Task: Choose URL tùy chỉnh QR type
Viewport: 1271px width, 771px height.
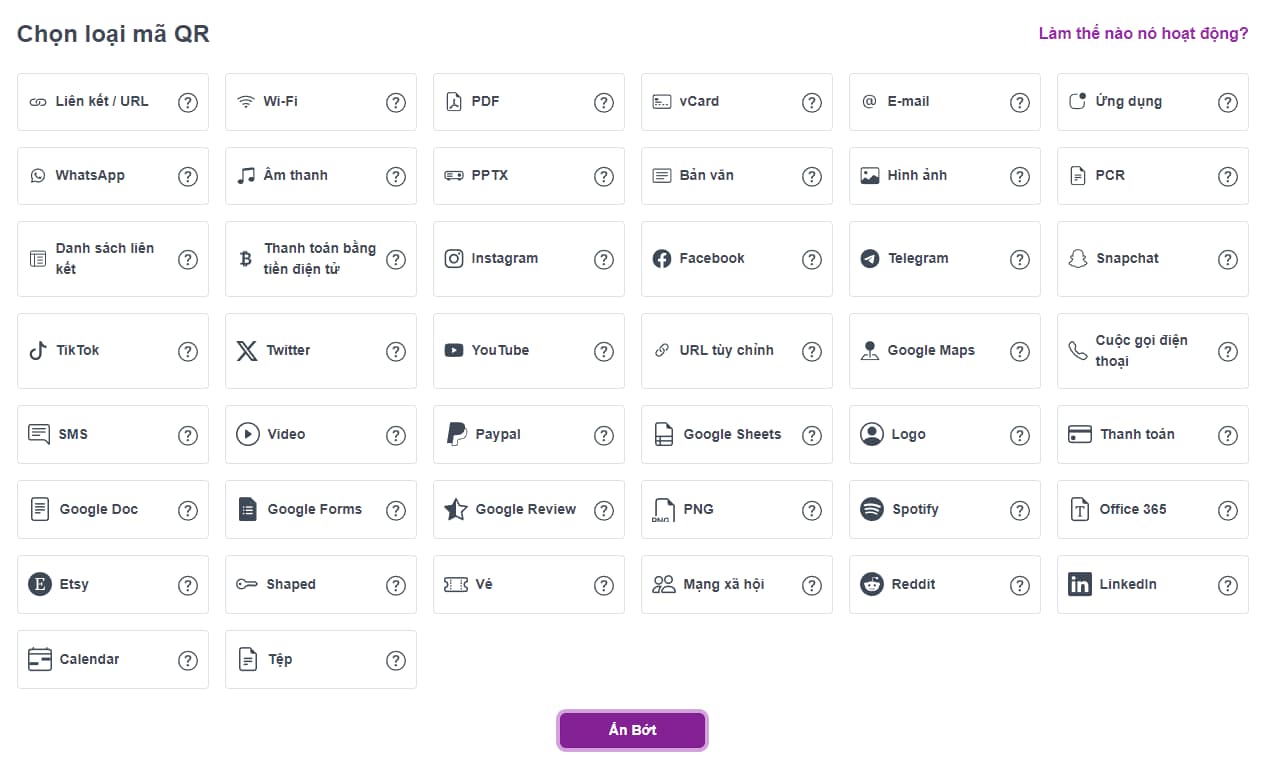Action: (x=737, y=351)
